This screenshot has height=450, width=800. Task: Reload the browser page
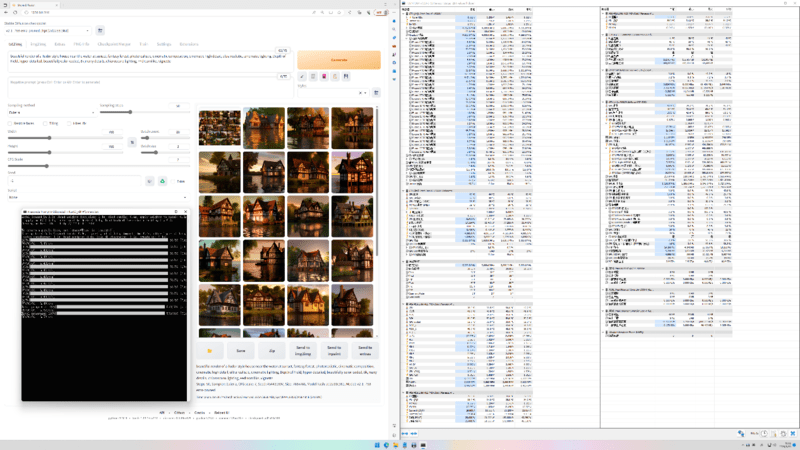pos(15,12)
